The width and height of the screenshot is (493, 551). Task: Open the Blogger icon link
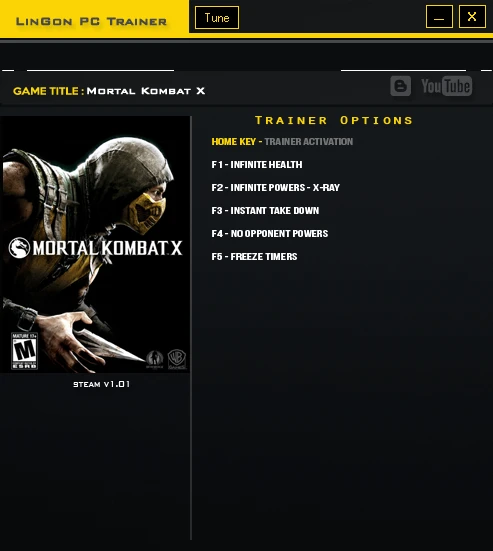coord(401,86)
